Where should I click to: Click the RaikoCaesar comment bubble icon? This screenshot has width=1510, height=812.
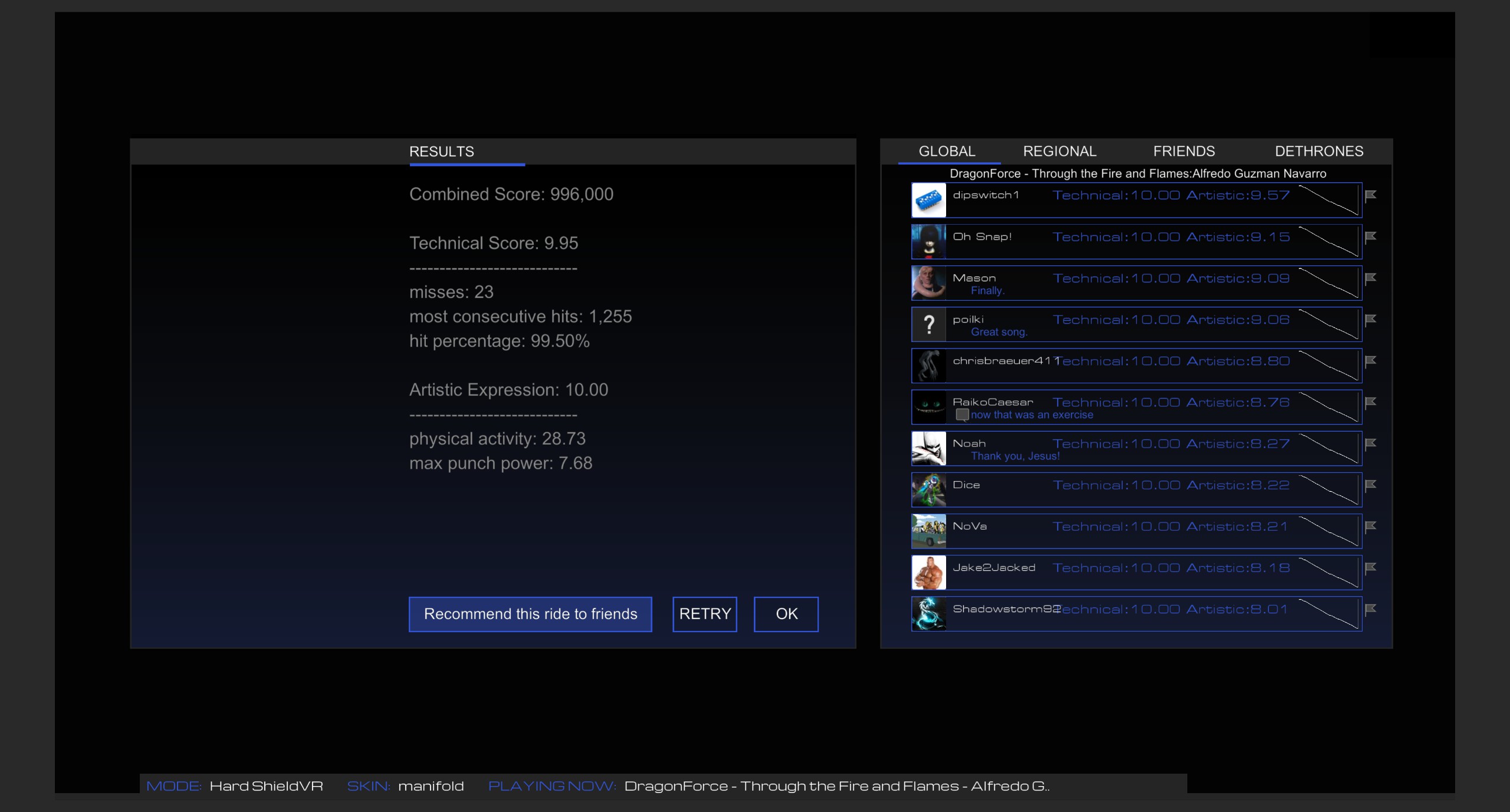pyautogui.click(x=962, y=415)
